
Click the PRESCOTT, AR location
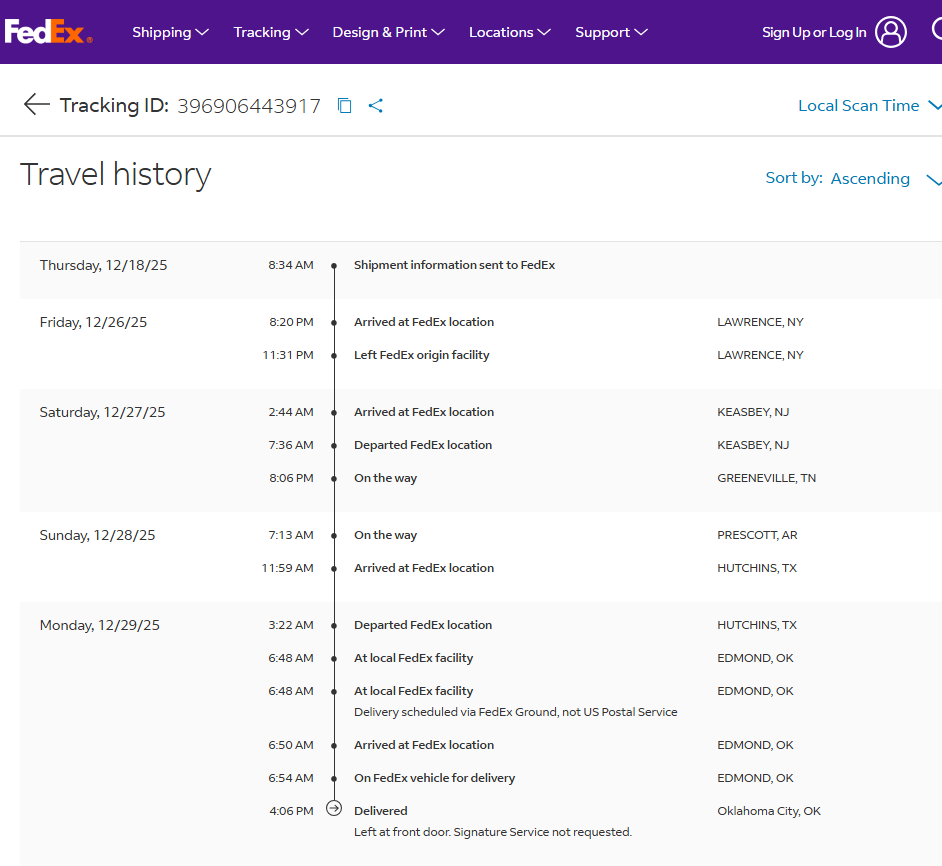(757, 535)
